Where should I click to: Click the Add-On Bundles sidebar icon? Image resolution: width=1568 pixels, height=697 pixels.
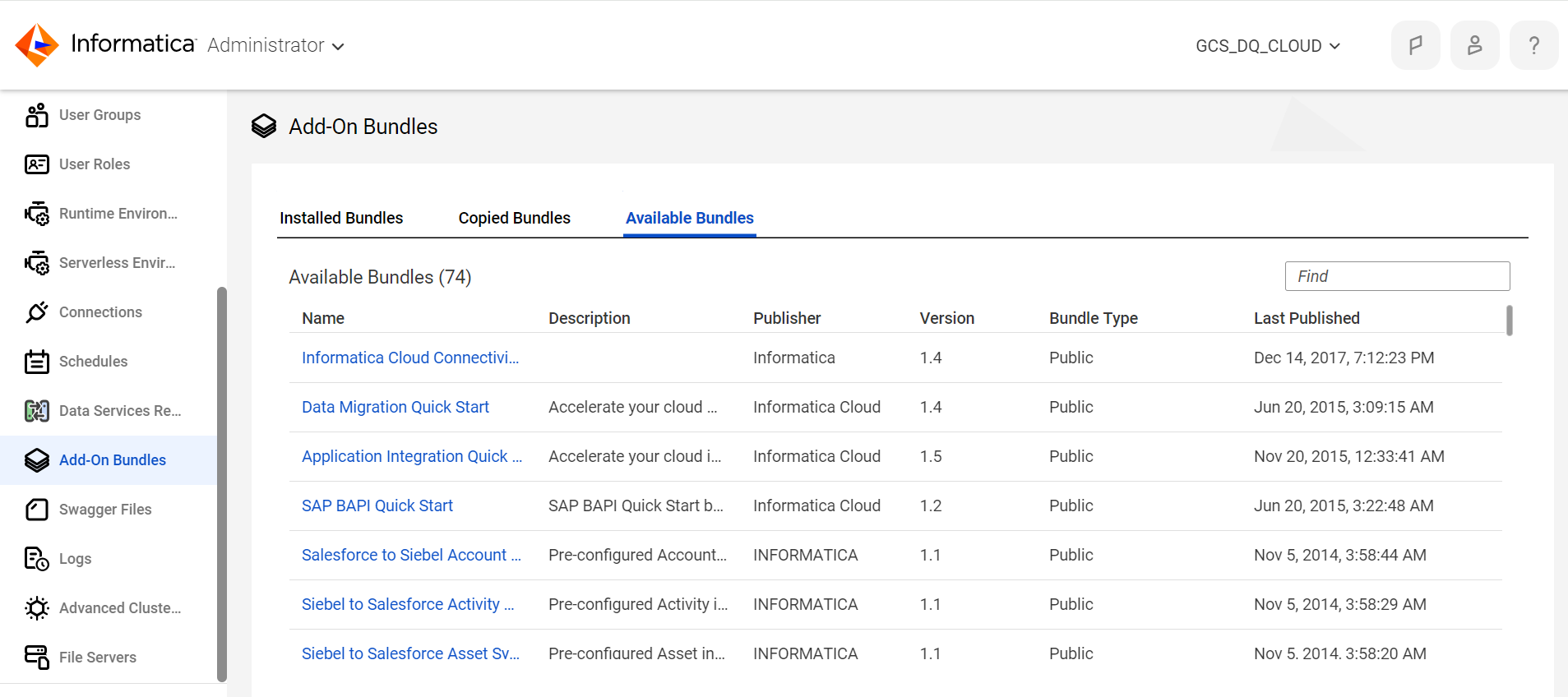37,460
